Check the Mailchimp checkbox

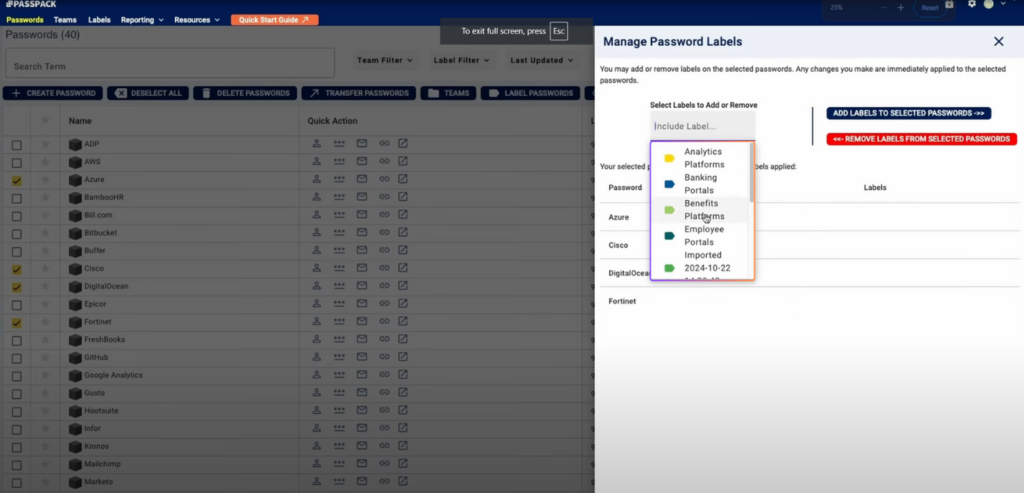[17, 465]
